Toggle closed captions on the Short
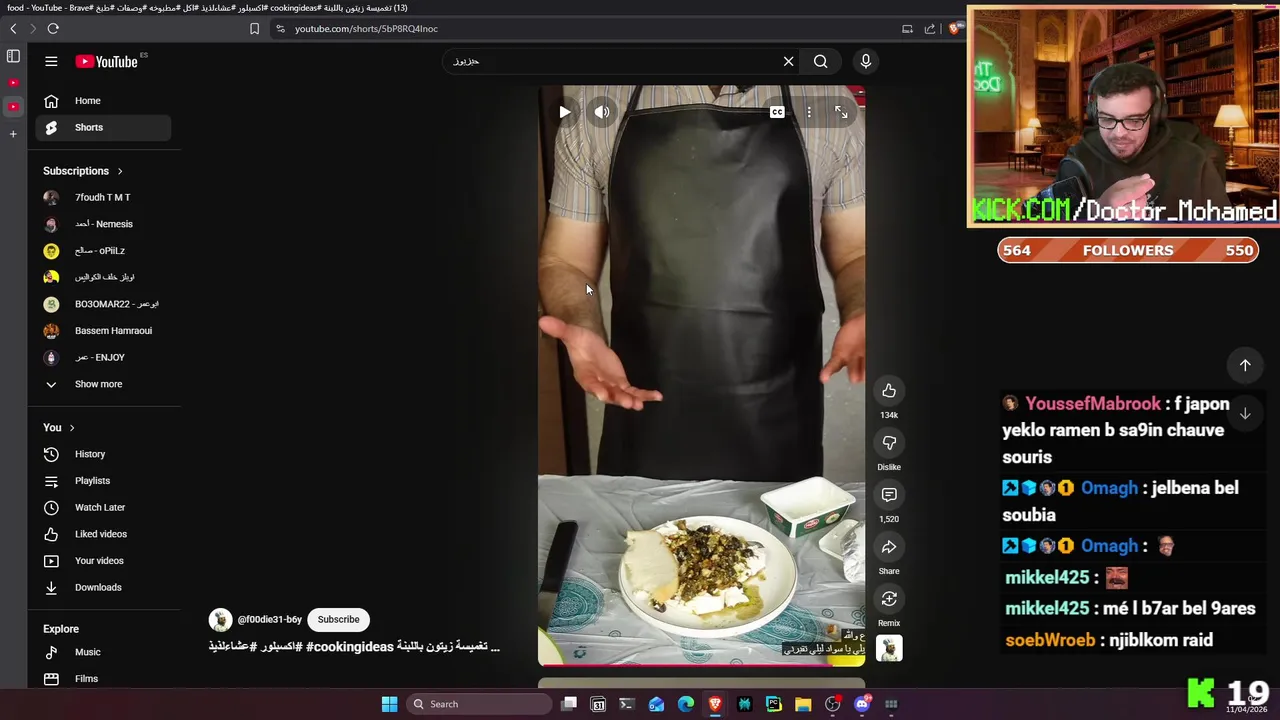Image resolution: width=1280 pixels, height=720 pixels. tap(777, 112)
